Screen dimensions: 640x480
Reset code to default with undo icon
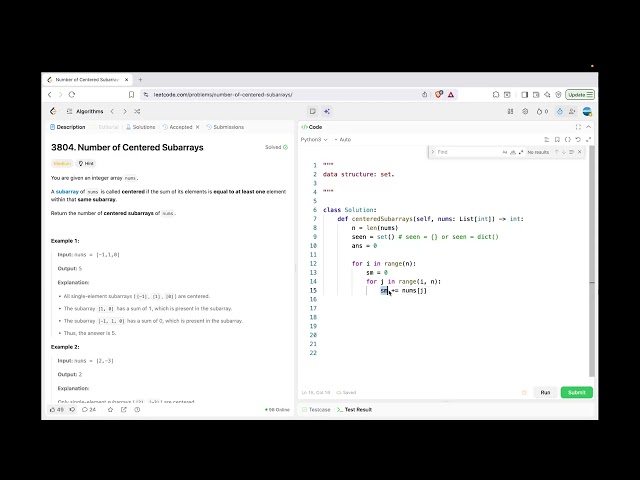(578, 140)
